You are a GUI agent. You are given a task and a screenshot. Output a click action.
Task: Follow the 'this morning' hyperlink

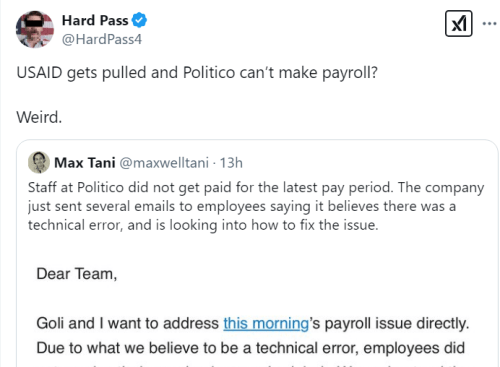[x=266, y=323]
